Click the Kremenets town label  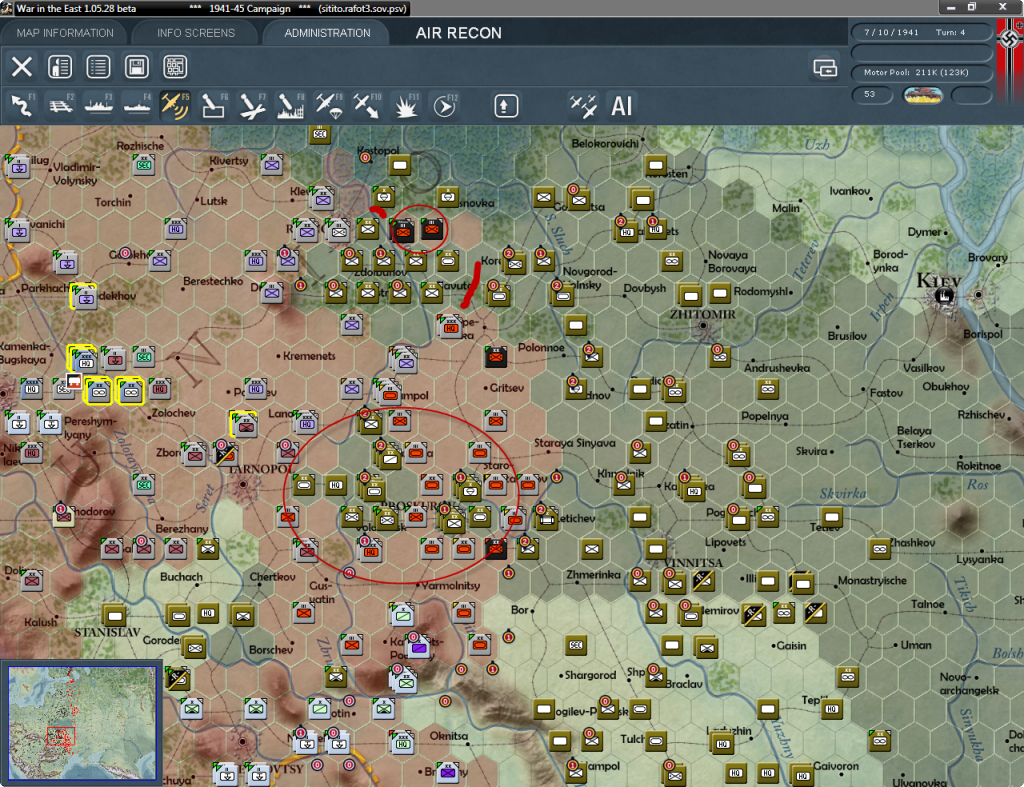(309, 356)
